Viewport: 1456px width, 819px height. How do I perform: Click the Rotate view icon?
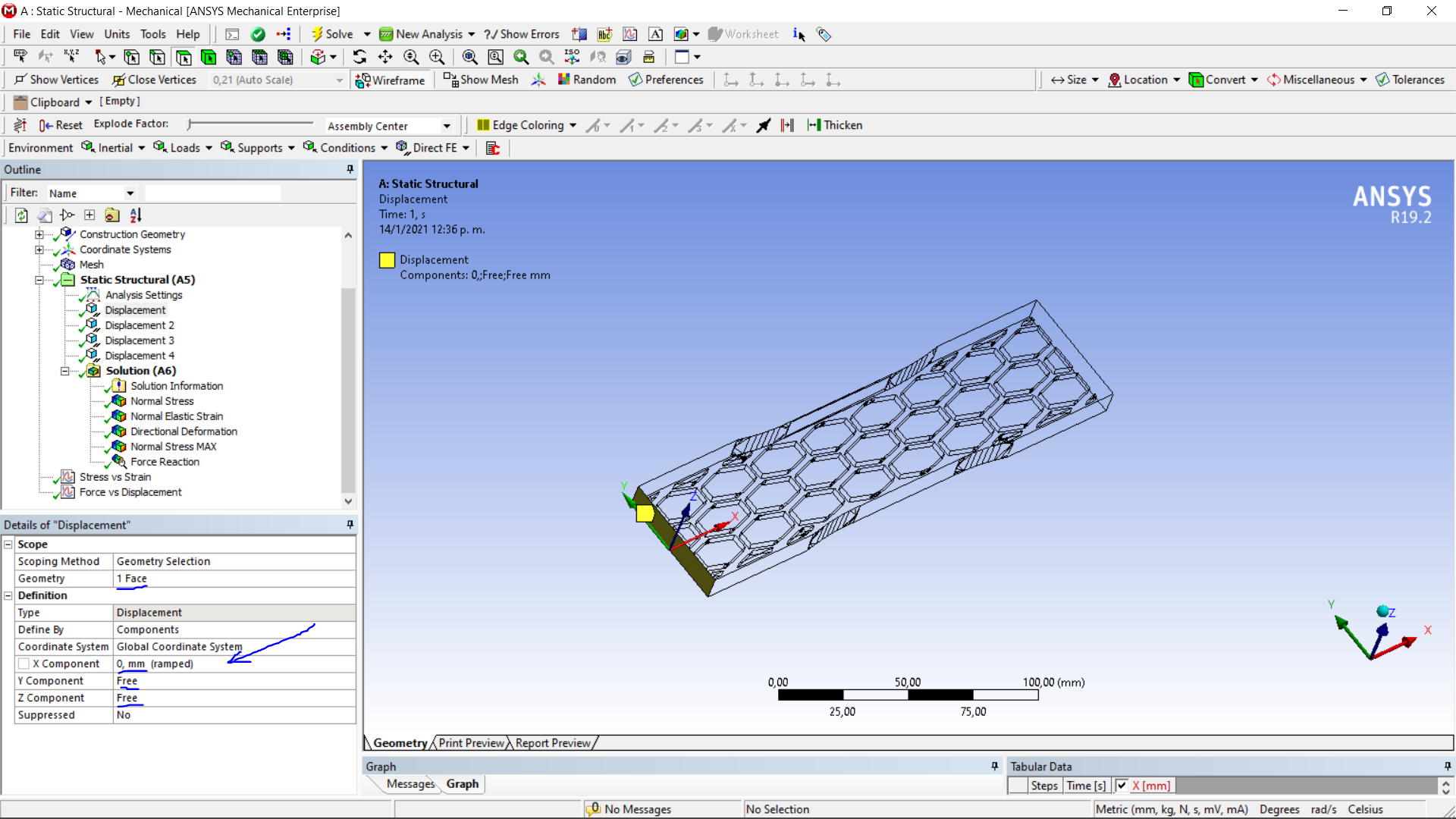click(359, 57)
